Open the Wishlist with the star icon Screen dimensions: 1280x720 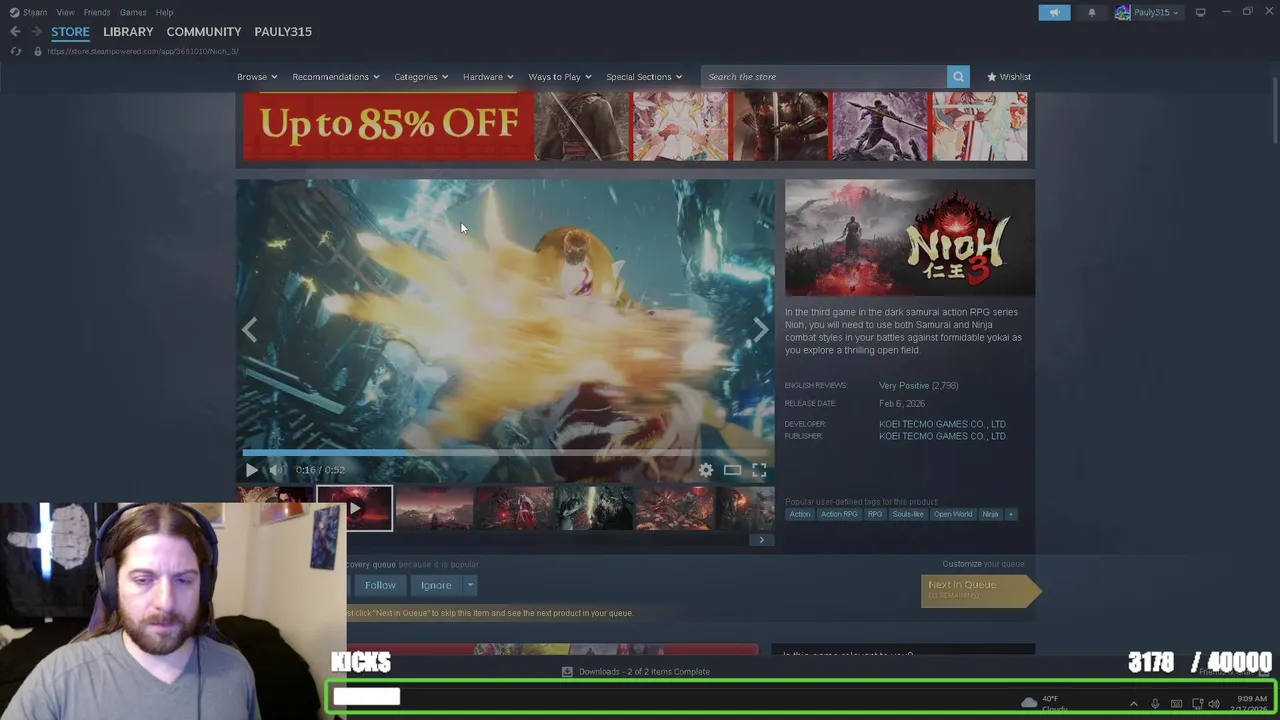[1008, 77]
